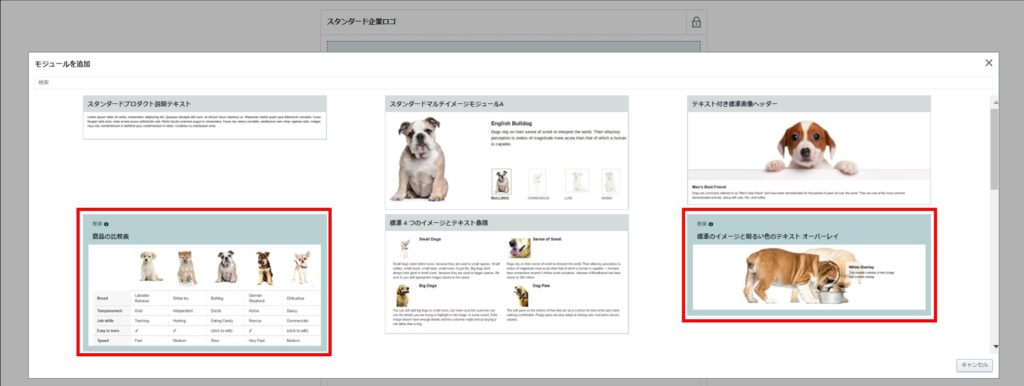This screenshot has height=386, width=1024.
Task: Choose the 標準のイメージと明るい色のテキスト オーバーレイ title
Action: tap(768, 236)
